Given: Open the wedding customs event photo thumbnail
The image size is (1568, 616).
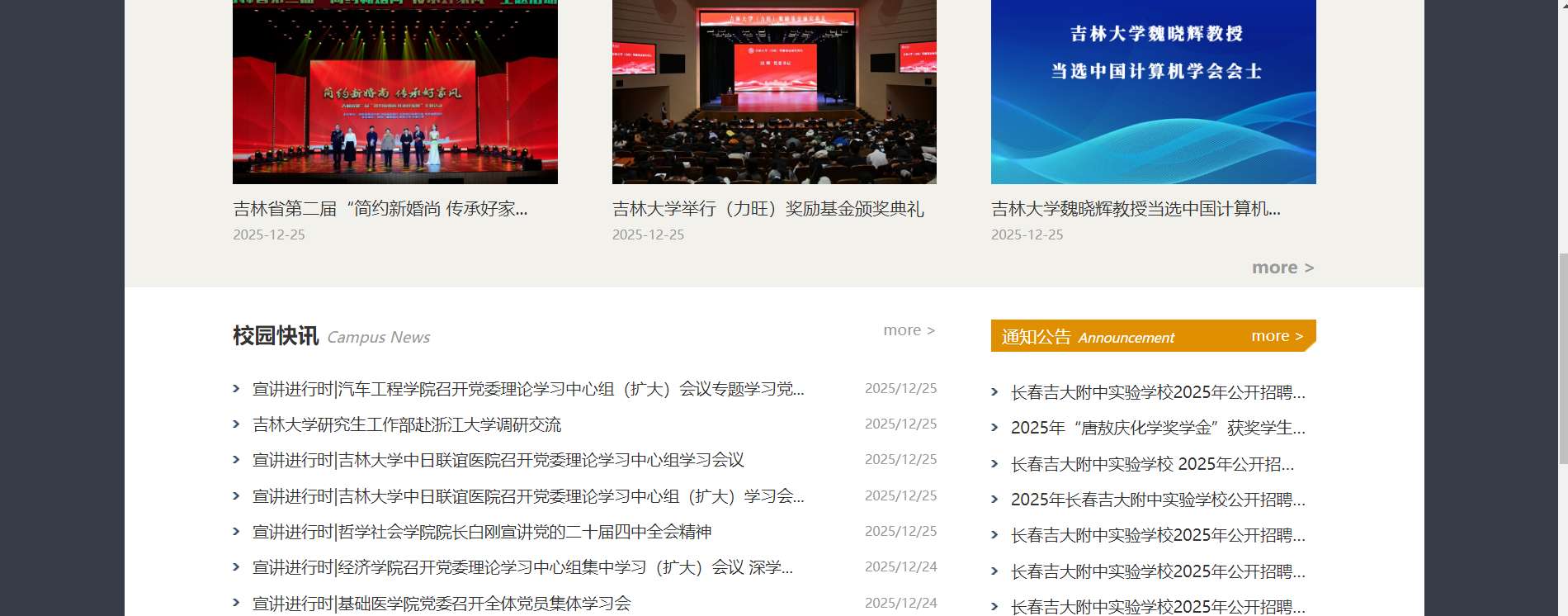Looking at the screenshot, I should coord(394,92).
